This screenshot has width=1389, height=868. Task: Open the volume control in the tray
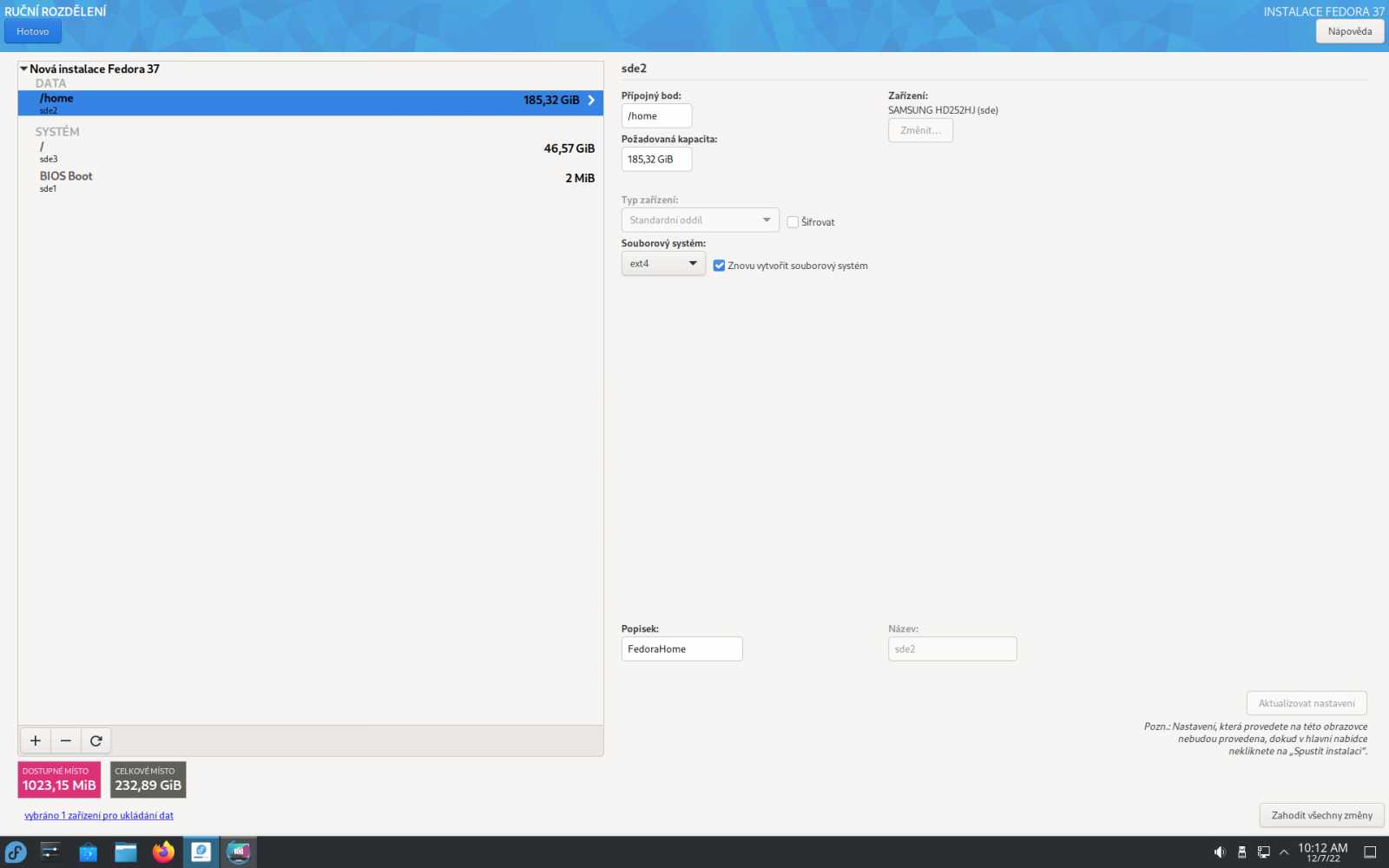[1219, 852]
